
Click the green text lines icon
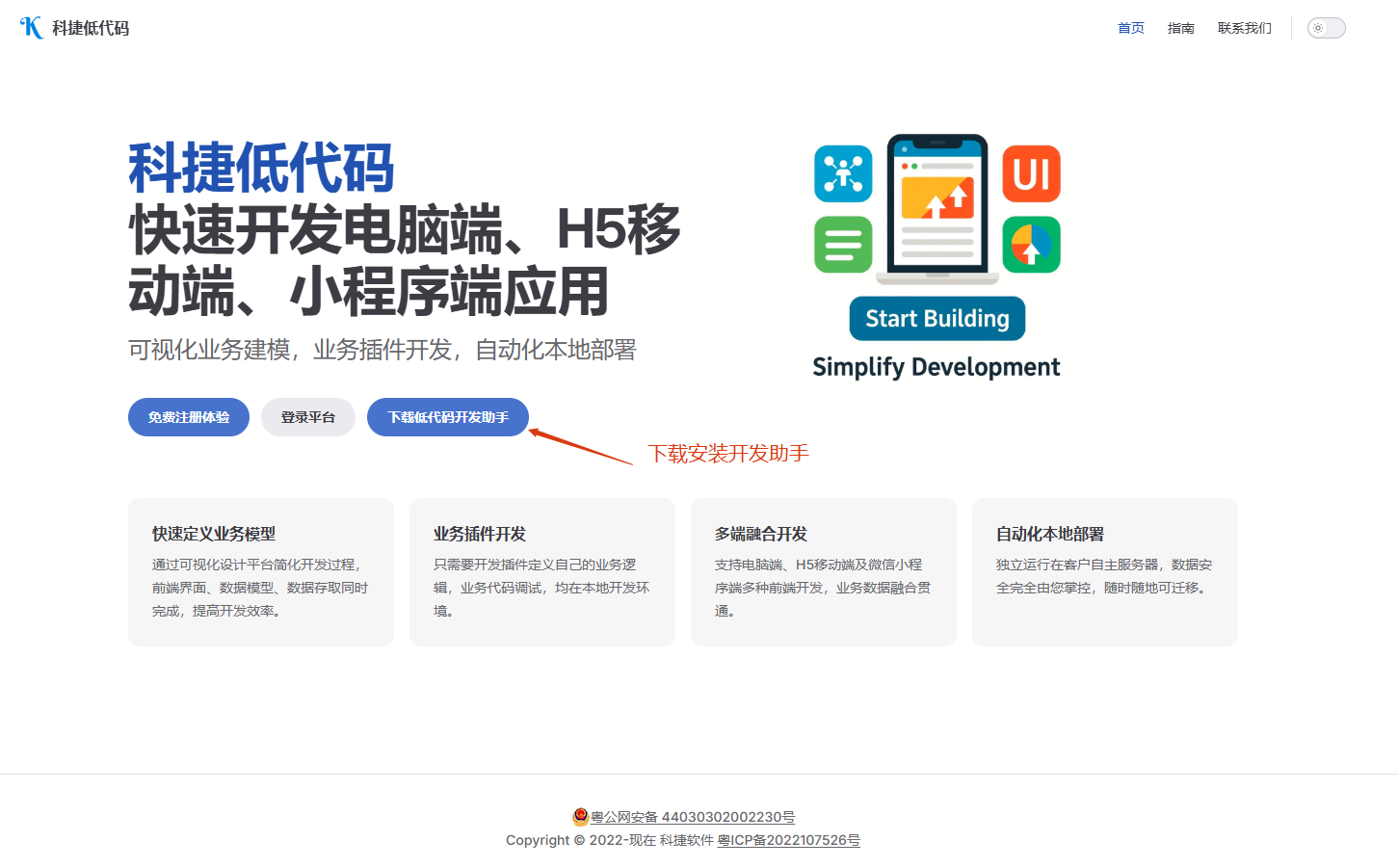coord(843,245)
